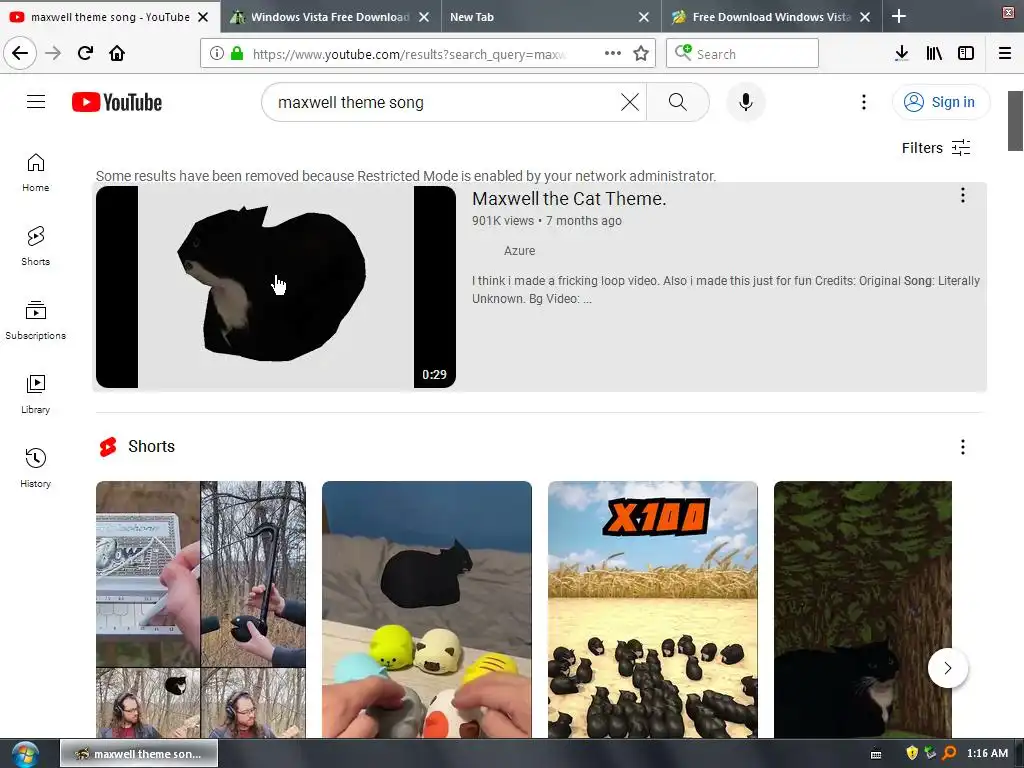Open page actions three-dot menu in address bar
1024x768 pixels.
(x=613, y=54)
